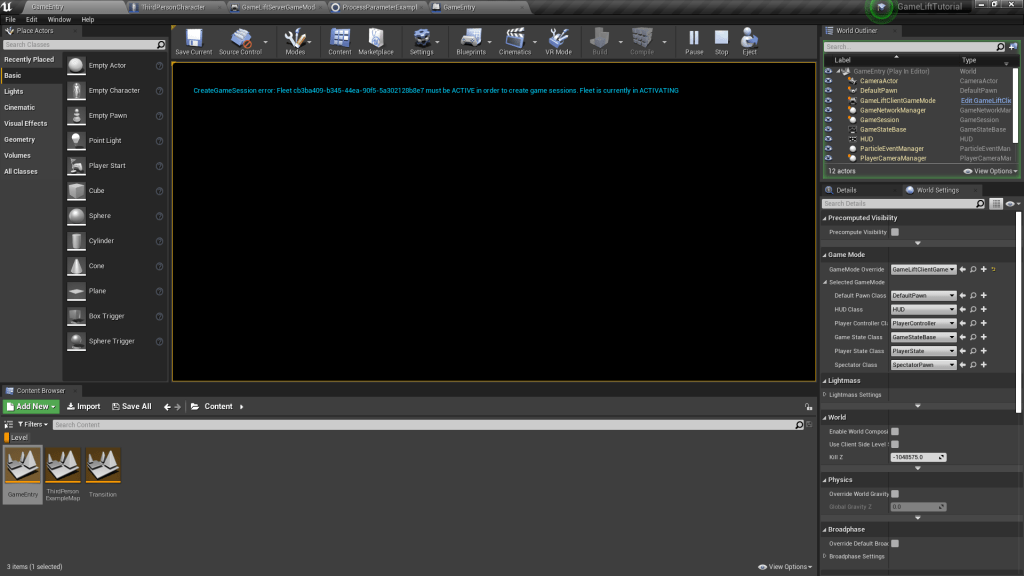
Task: Switch to the World Settings tab
Action: pyautogui.click(x=937, y=190)
